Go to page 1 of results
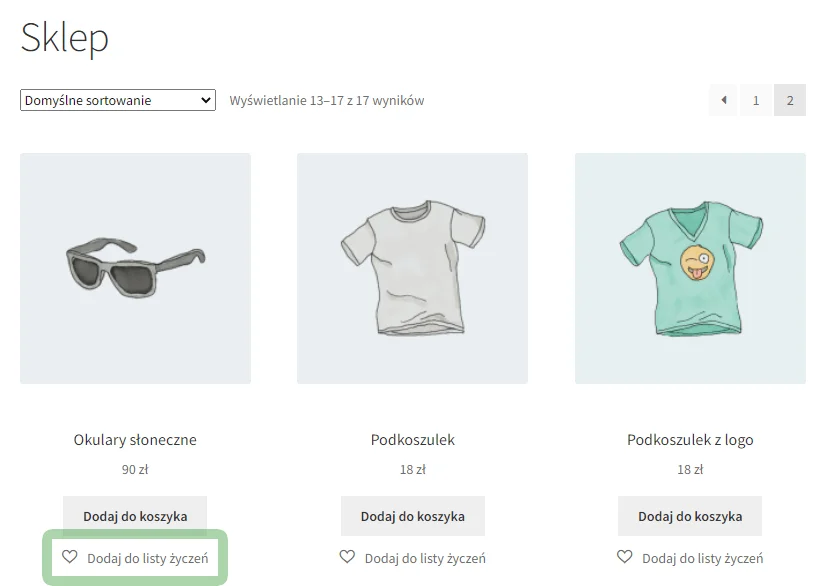Screen dimensions: 826x586 tap(756, 100)
